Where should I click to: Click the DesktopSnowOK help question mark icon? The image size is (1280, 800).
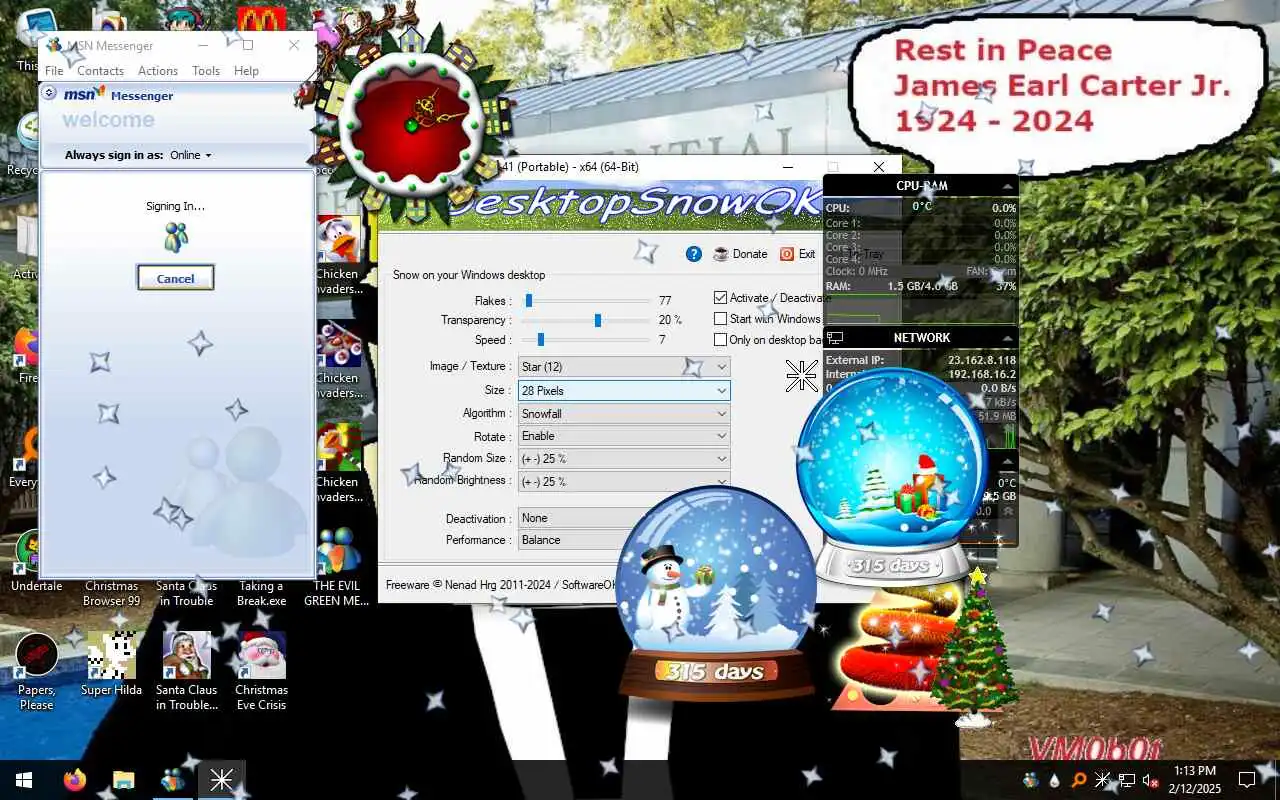click(694, 254)
